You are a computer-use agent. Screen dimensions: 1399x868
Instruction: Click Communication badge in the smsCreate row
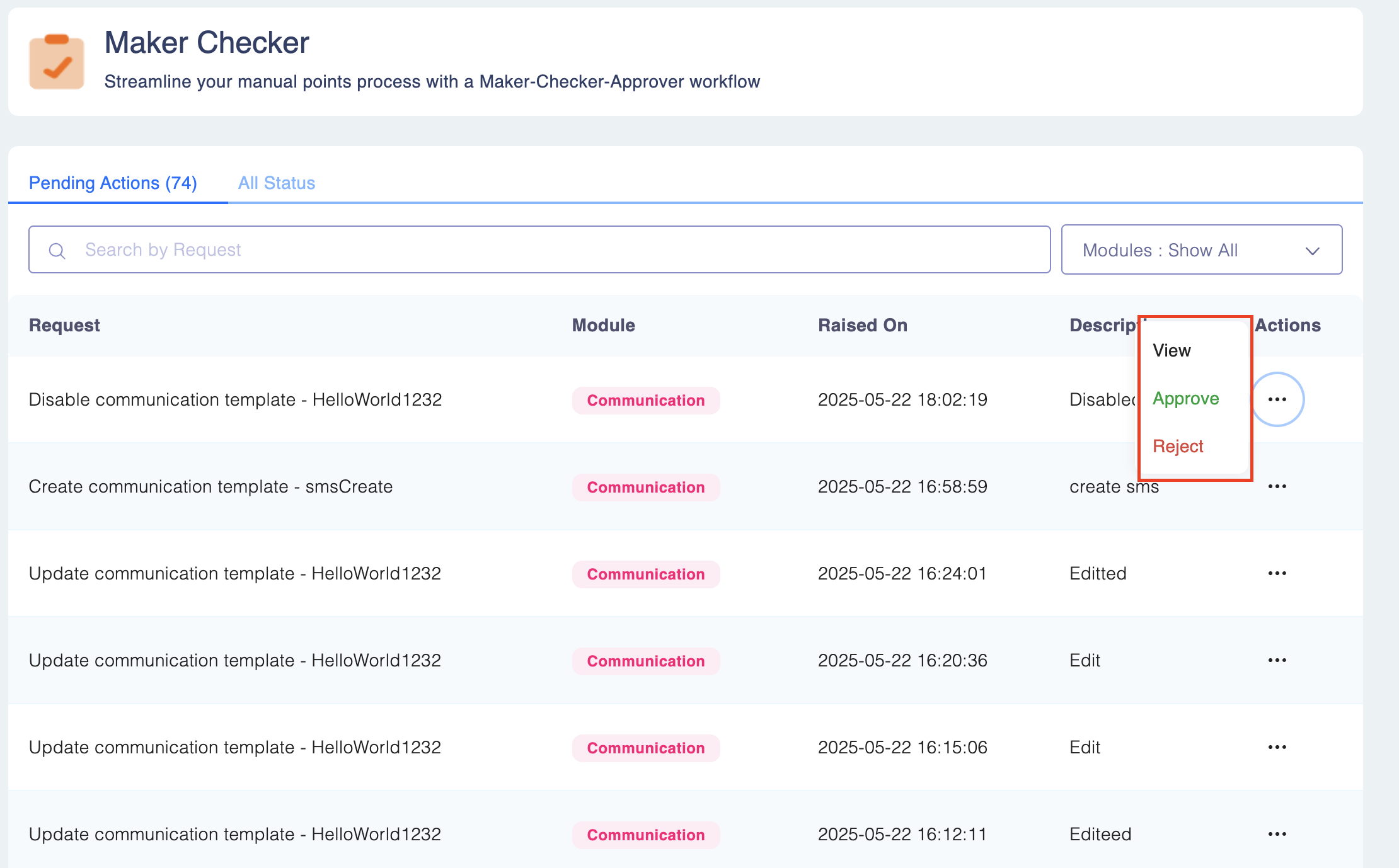pyautogui.click(x=645, y=488)
